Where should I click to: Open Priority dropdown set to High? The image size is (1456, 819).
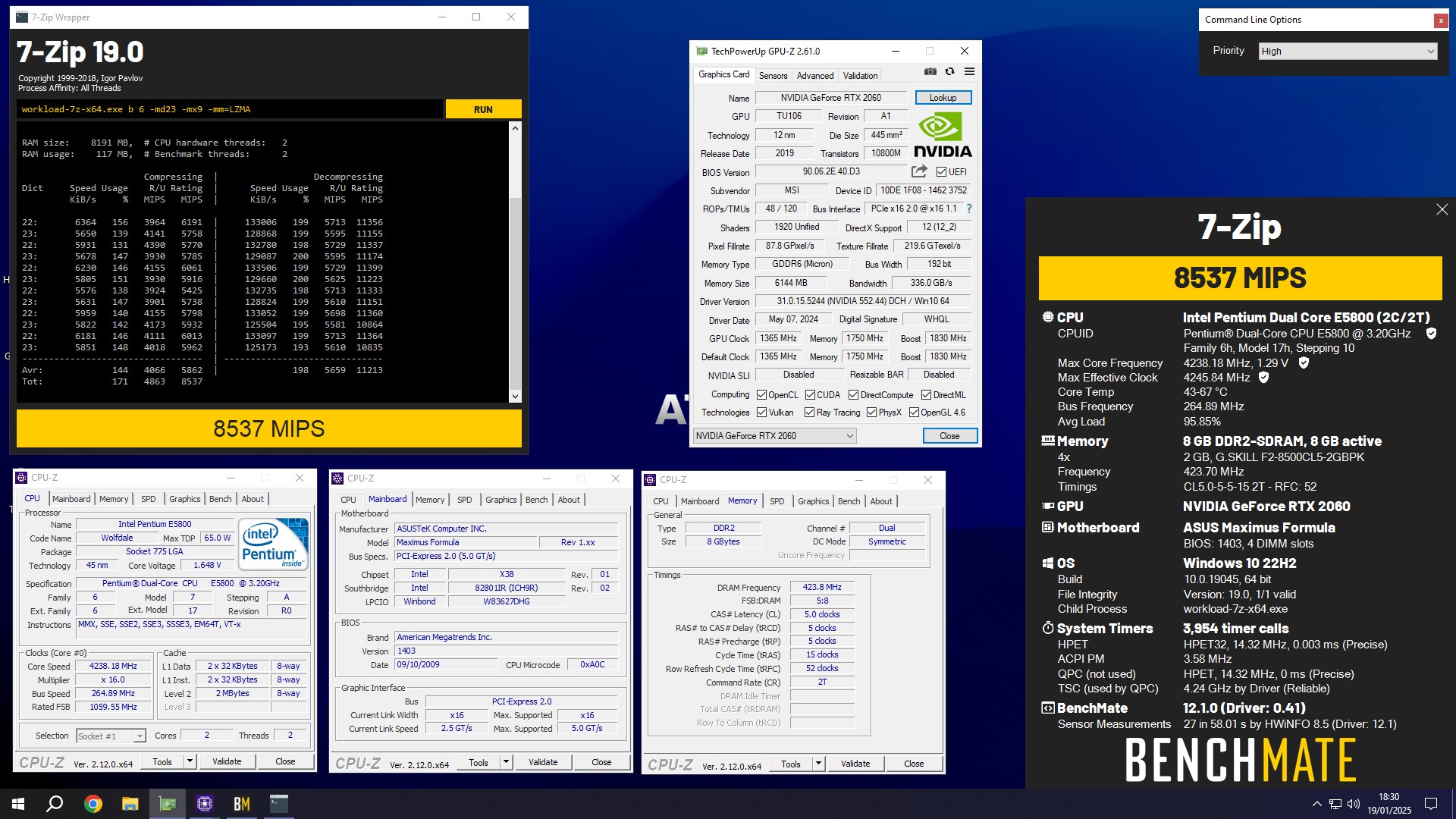coord(1348,51)
